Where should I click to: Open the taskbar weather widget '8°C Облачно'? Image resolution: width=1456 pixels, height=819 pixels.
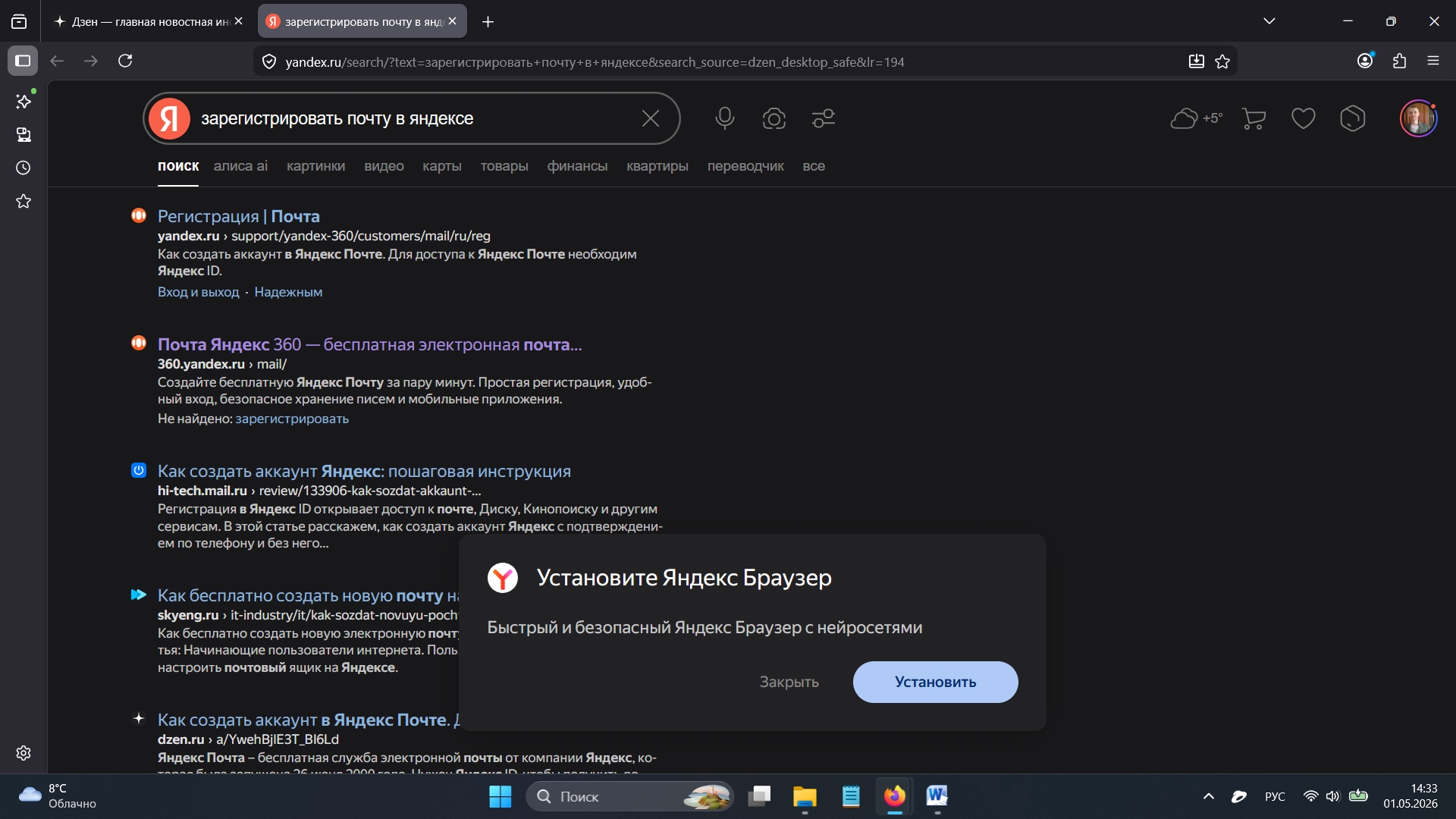(58, 796)
